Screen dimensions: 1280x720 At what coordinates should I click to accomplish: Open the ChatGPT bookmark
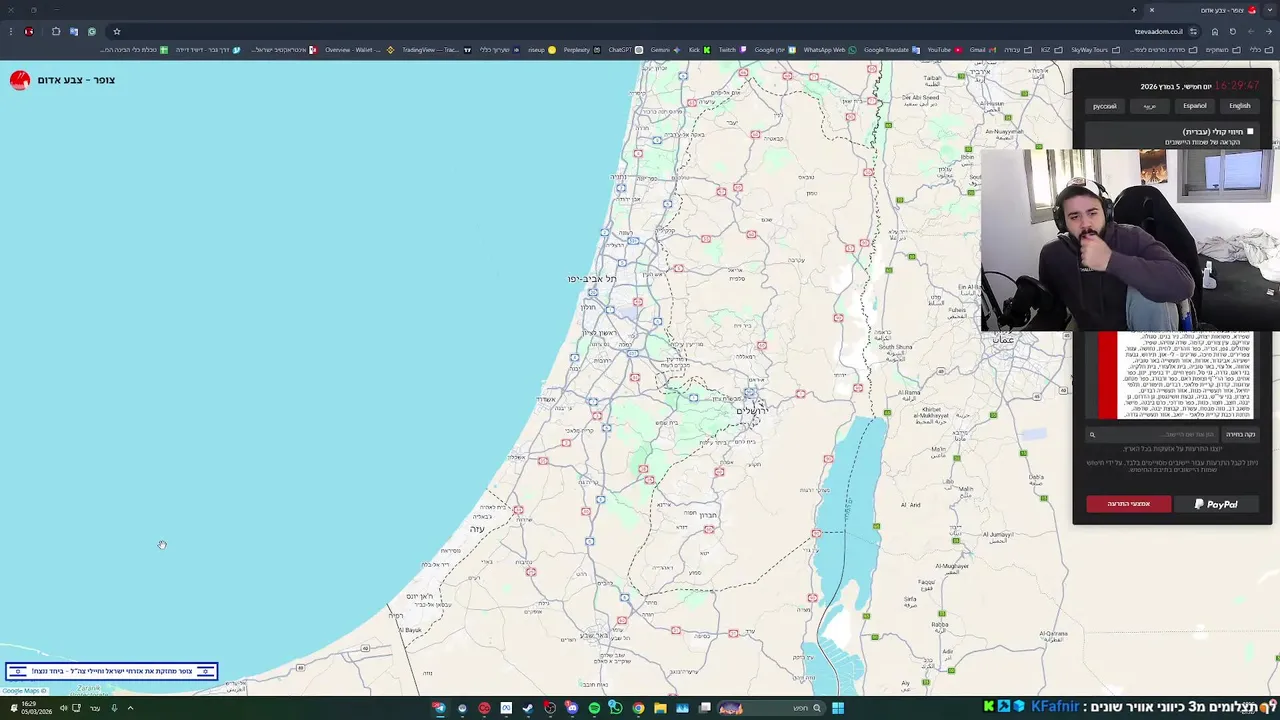(x=625, y=50)
